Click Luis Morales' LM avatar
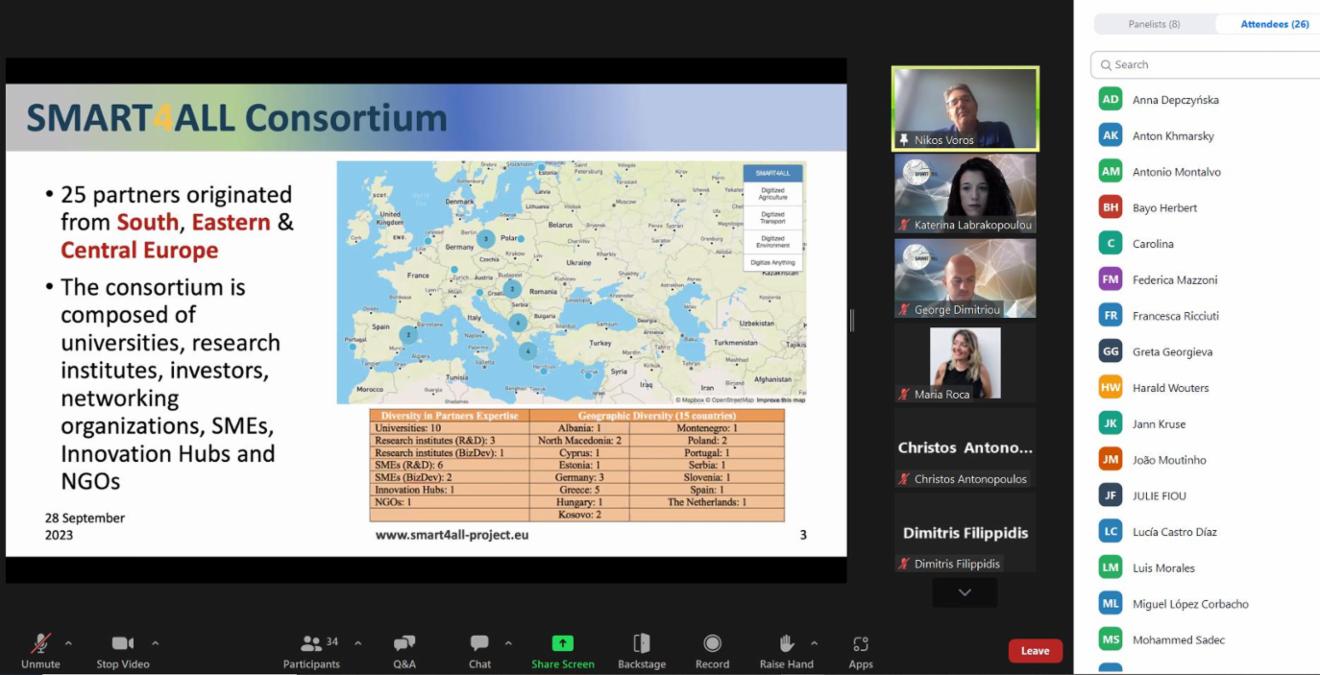Viewport: 1320px width, 675px height. (x=1110, y=567)
